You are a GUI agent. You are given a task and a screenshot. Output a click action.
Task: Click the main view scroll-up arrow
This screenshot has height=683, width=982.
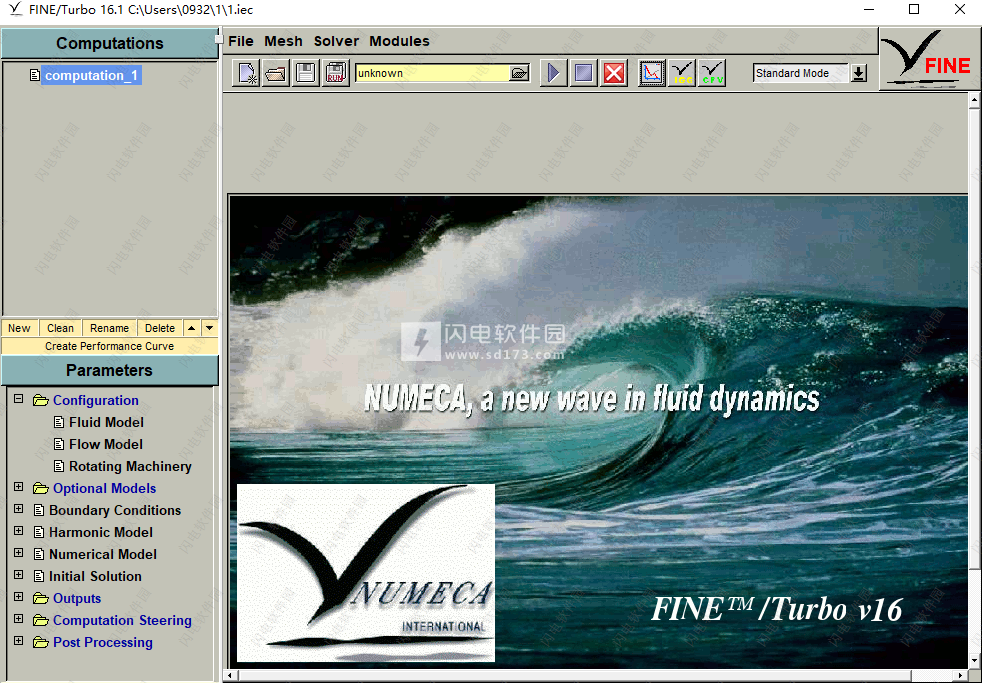(974, 100)
